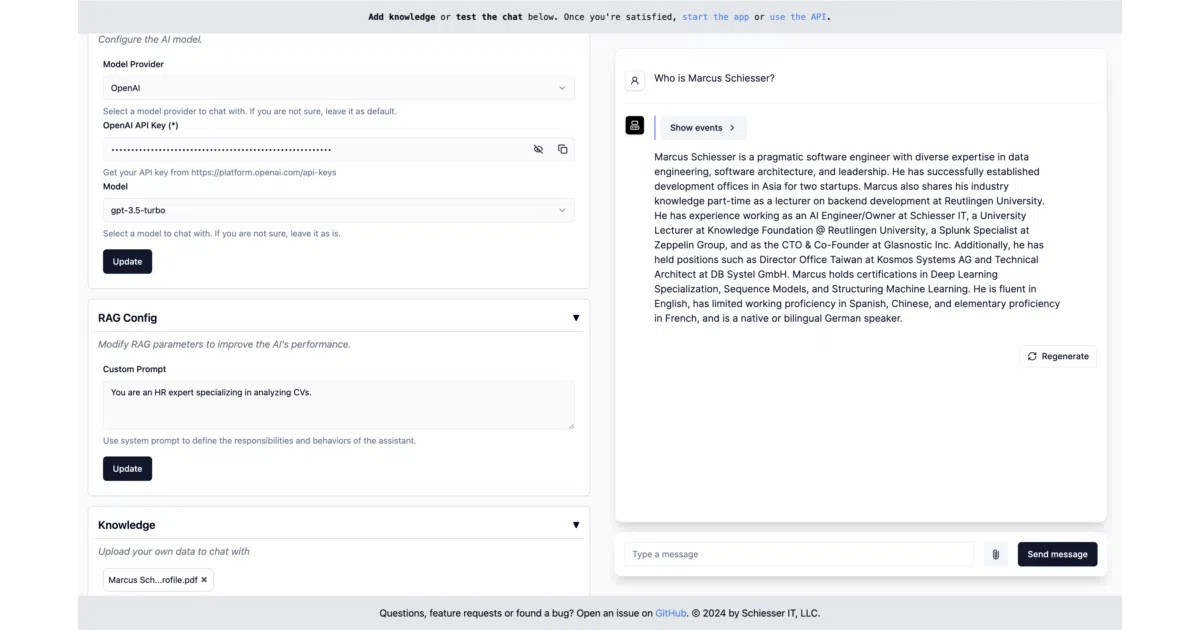Image resolution: width=1200 pixels, height=630 pixels.
Task: Open the GitHub link in footer
Action: click(x=671, y=613)
